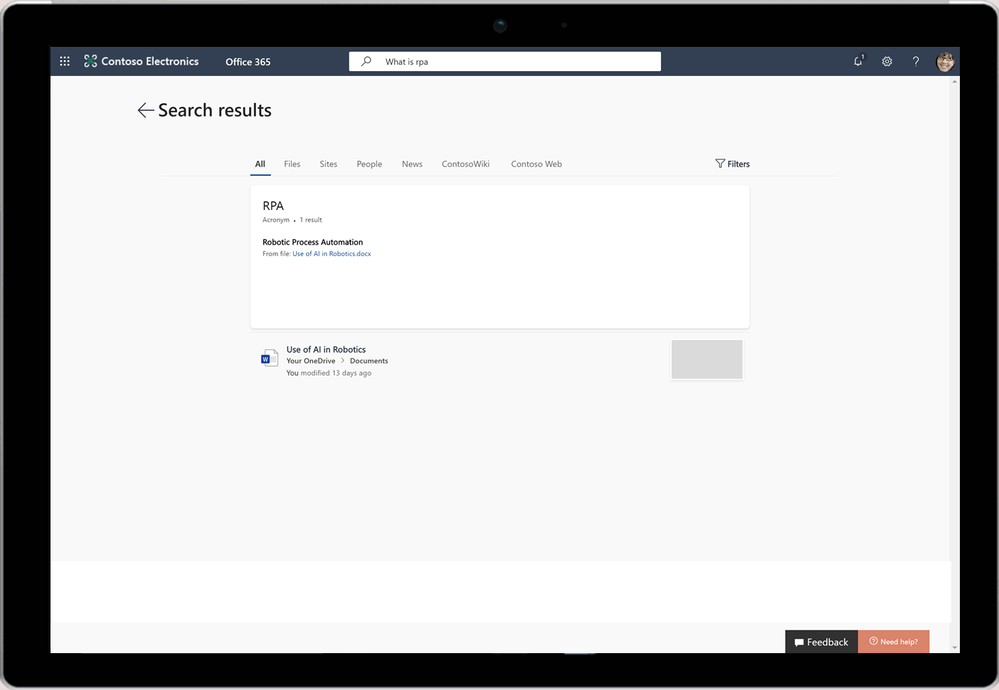The width and height of the screenshot is (999, 690).
Task: Click the 1 result text
Action: pos(311,220)
